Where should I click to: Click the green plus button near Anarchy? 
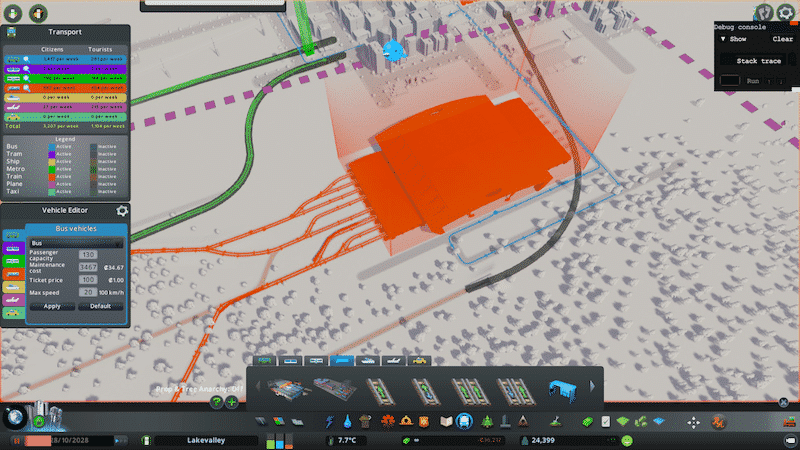pos(232,402)
